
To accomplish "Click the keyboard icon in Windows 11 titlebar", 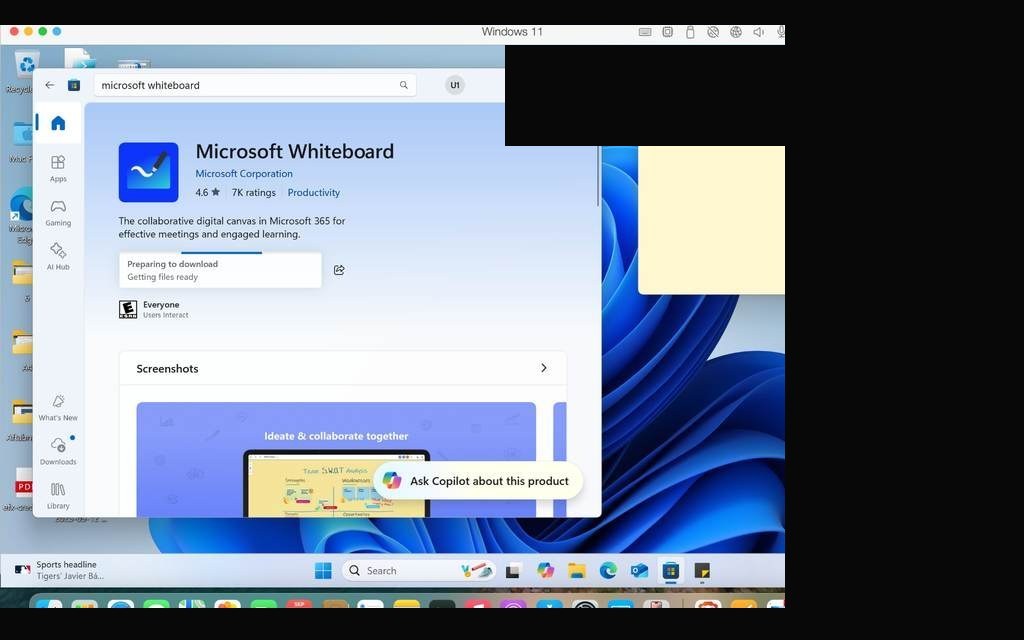I will pos(645,32).
